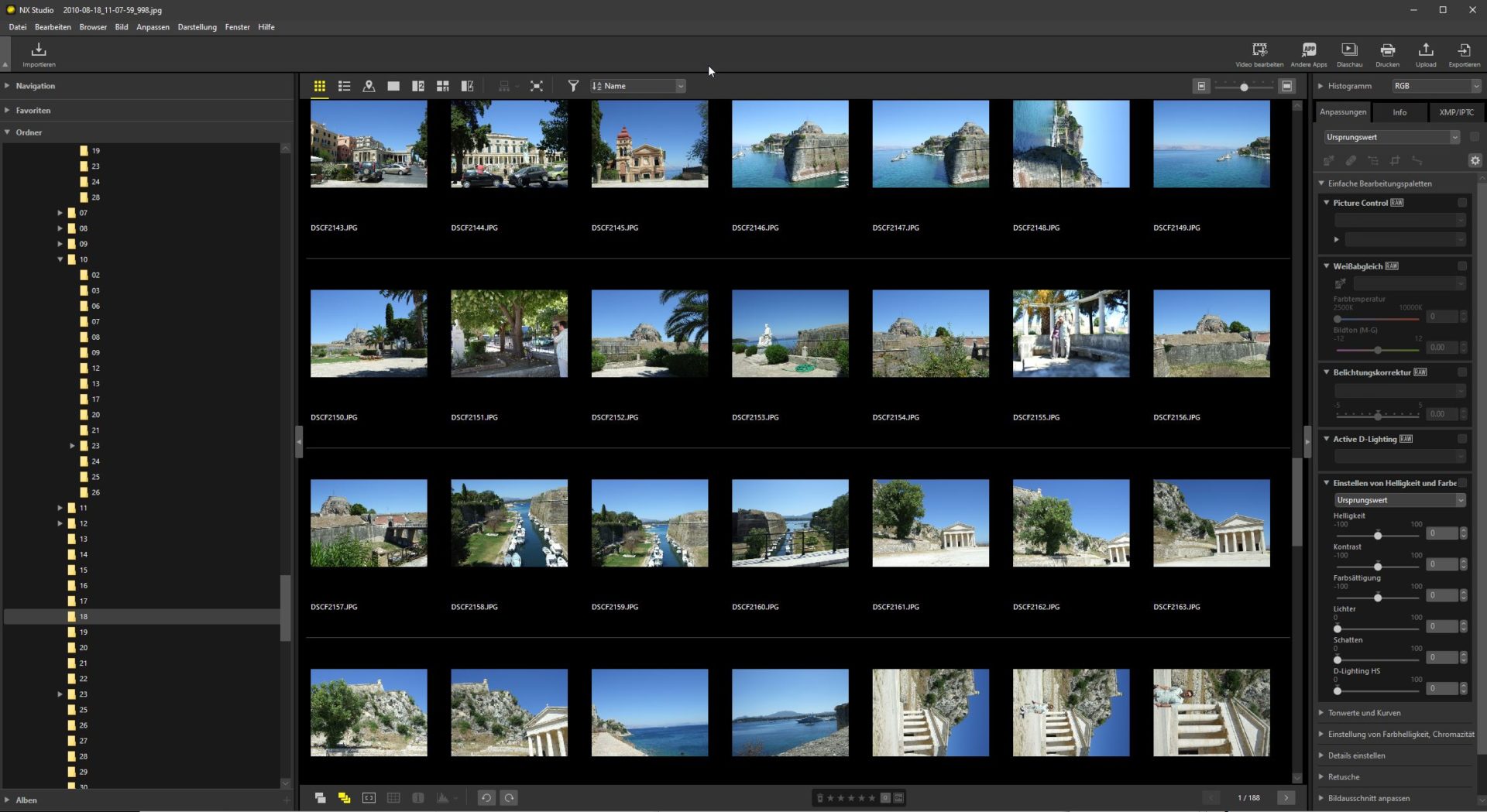
Task: Click the Kontrast slider handle
Action: coord(1378,567)
